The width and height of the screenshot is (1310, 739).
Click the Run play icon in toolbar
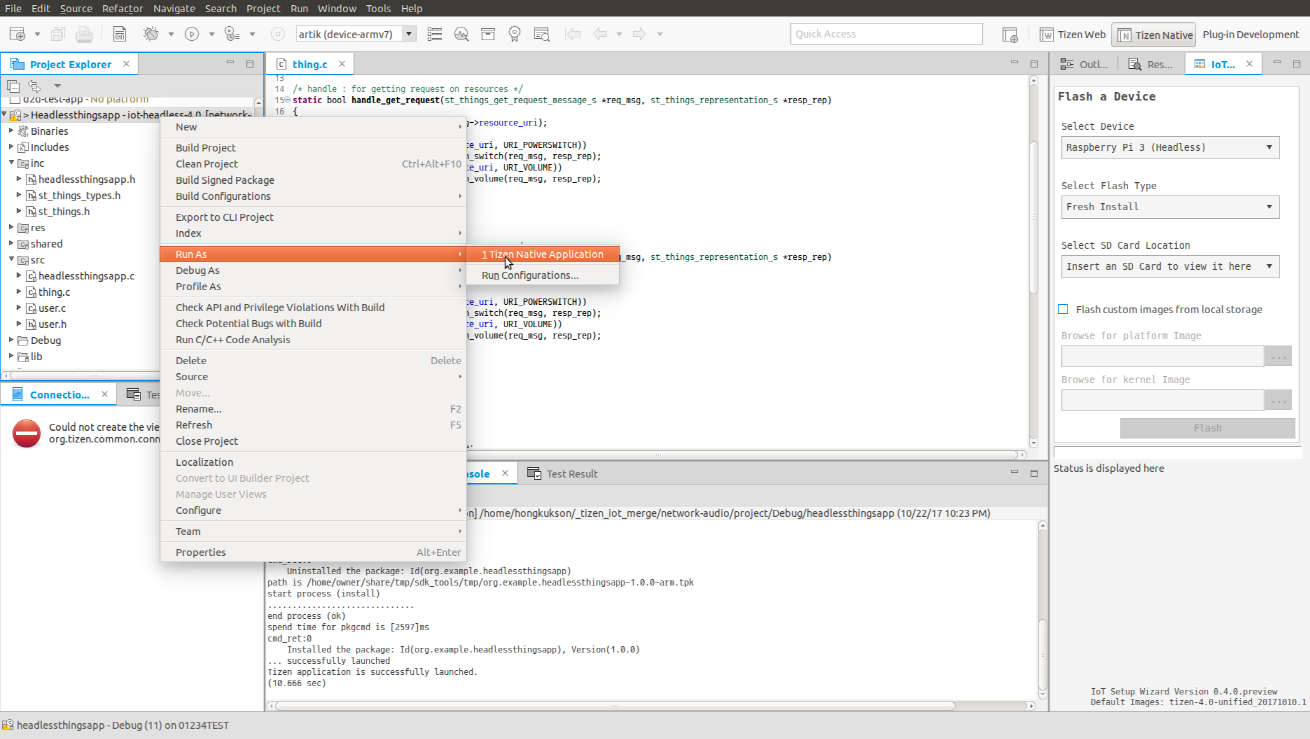pyautogui.click(x=191, y=34)
